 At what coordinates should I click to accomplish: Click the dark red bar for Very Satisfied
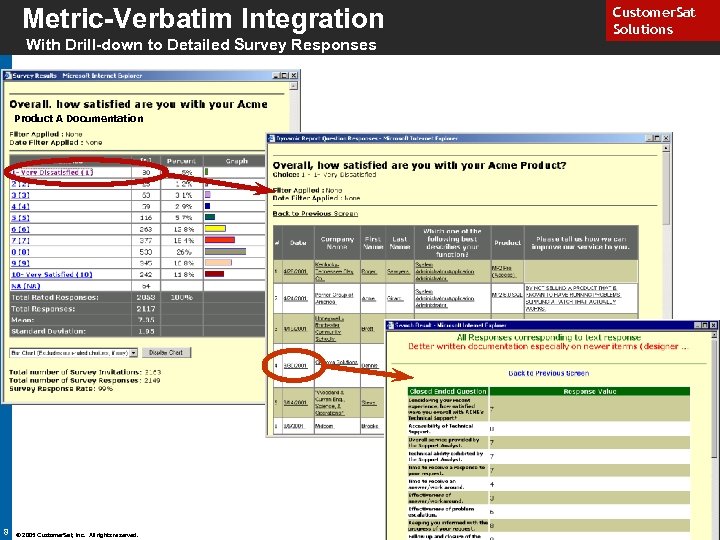click(x=214, y=274)
